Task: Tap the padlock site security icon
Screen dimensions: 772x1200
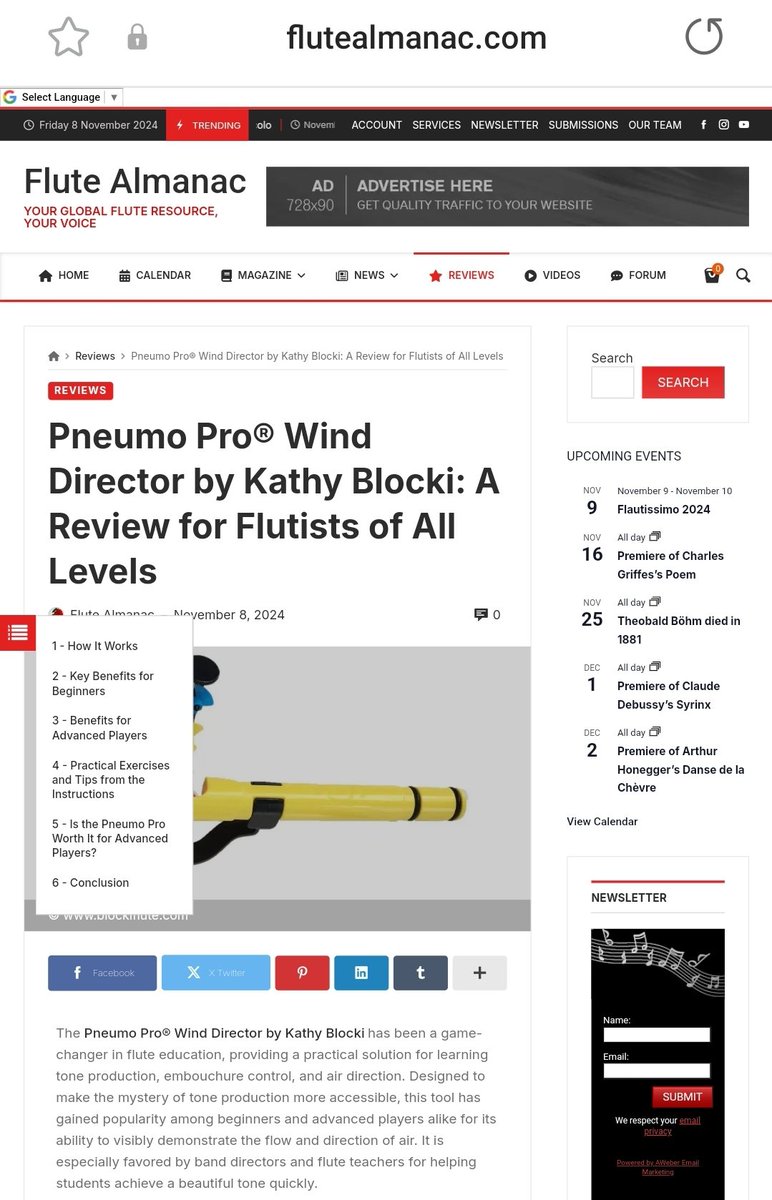Action: tap(137, 38)
